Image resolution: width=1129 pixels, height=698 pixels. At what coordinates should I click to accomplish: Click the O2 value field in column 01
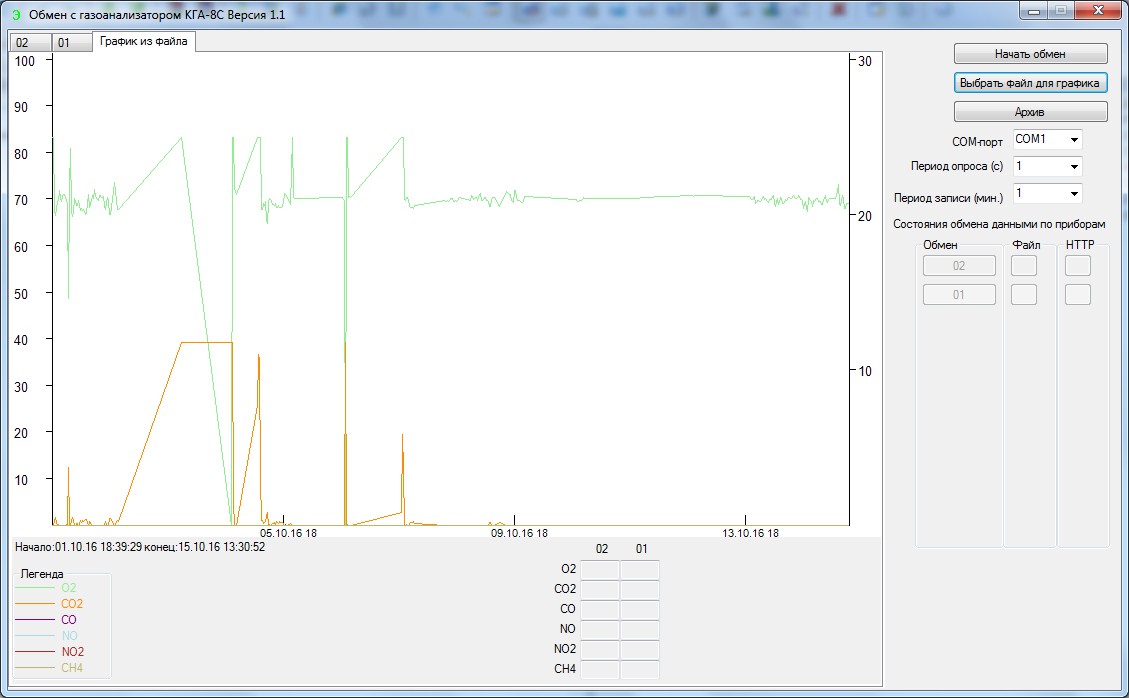(x=640, y=570)
